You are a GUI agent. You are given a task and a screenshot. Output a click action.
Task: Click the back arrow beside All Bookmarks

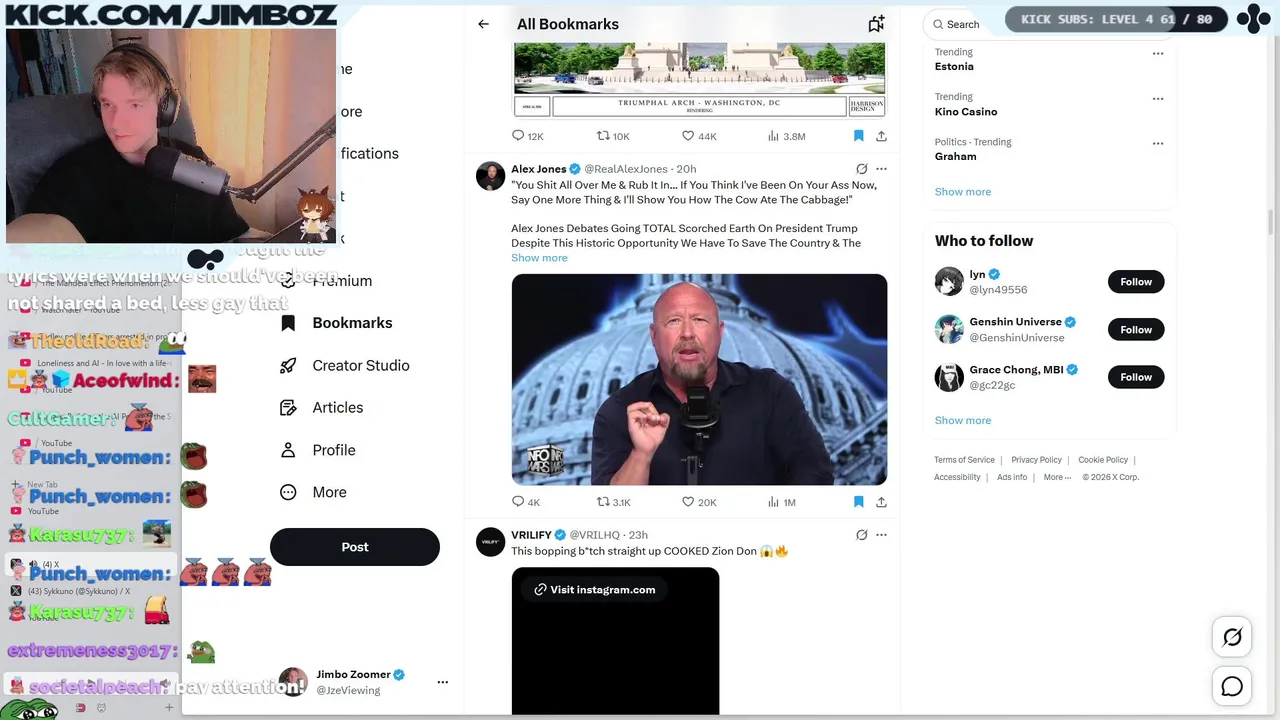pyautogui.click(x=483, y=24)
